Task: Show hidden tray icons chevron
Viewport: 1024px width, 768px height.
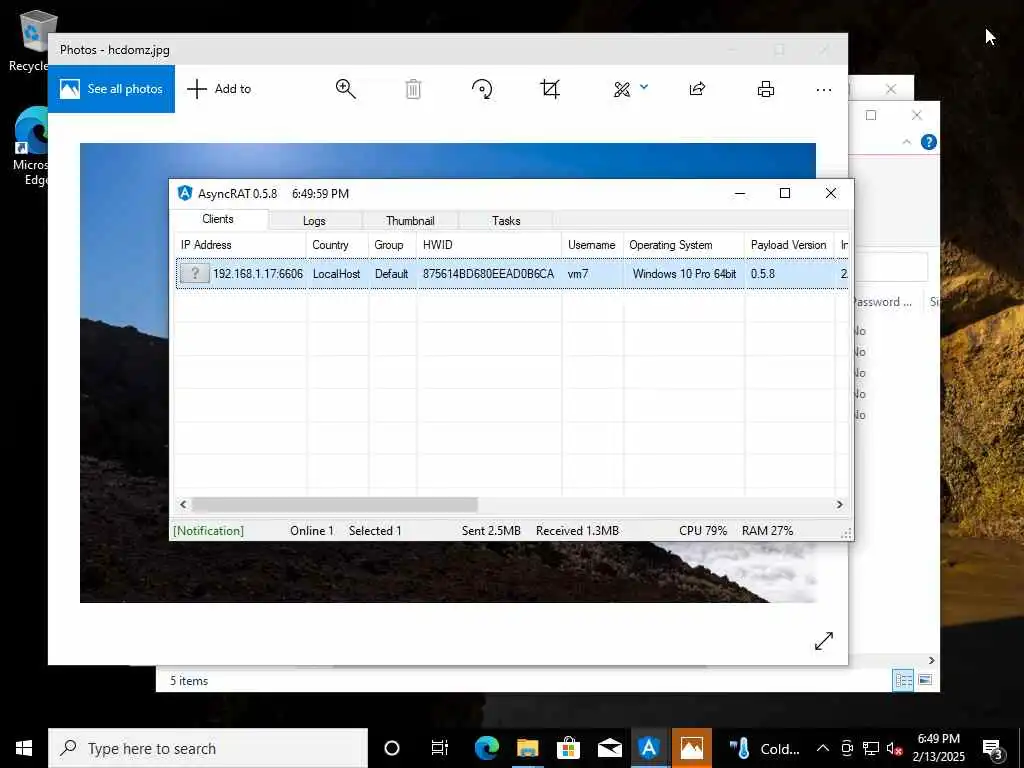Action: (x=823, y=748)
